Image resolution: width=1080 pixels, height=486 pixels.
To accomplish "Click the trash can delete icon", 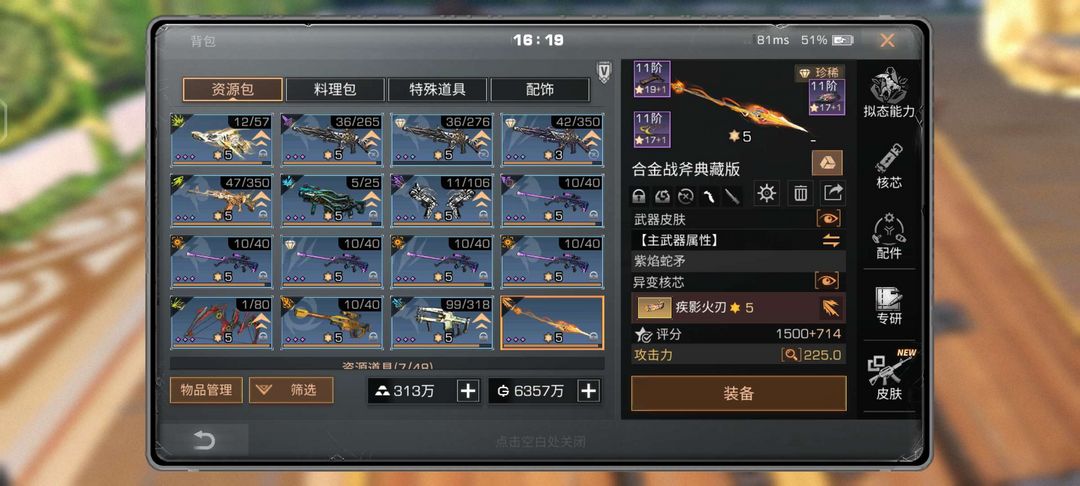I will click(800, 194).
